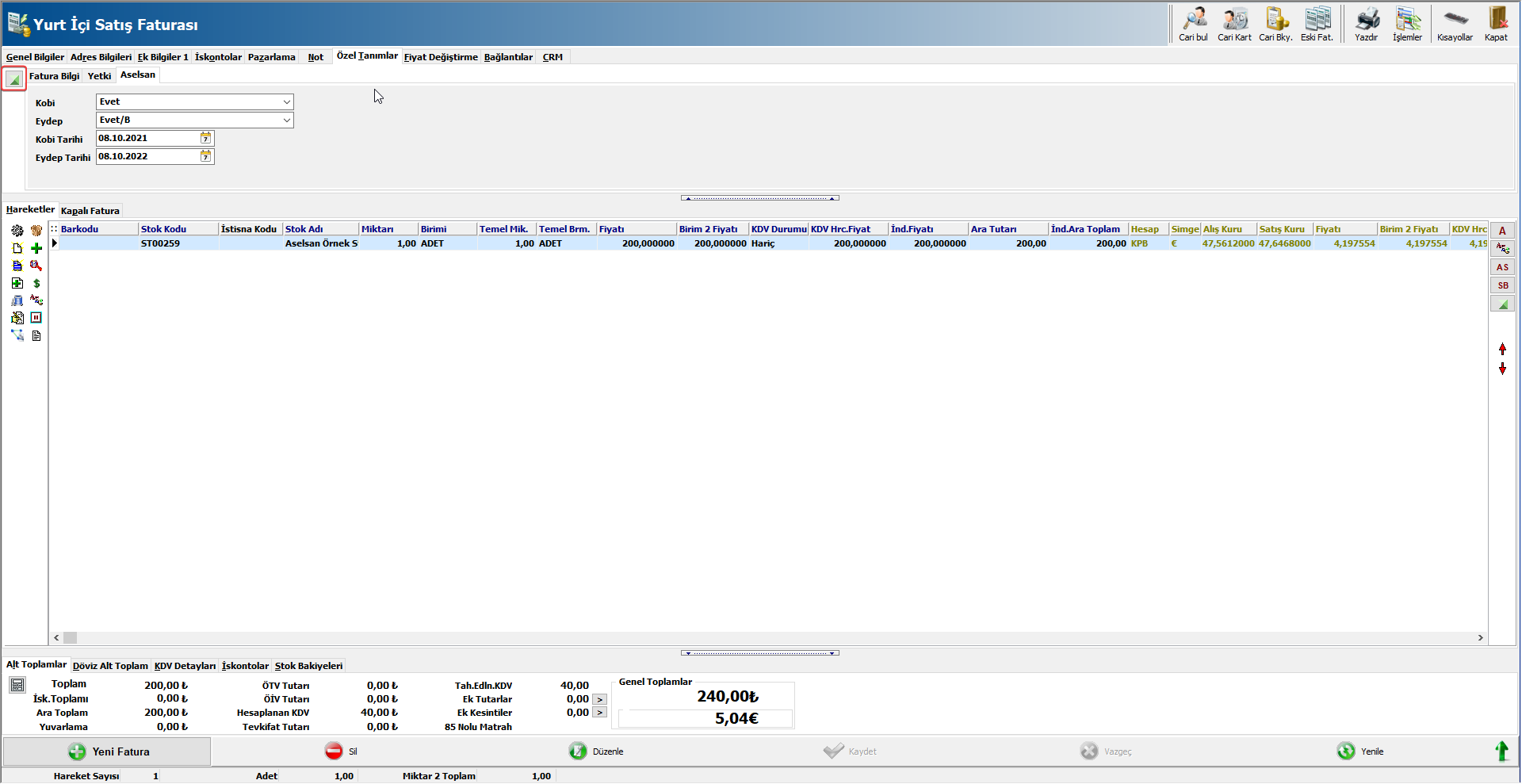The height and width of the screenshot is (784, 1522).
Task: Click the Cari bul search icon
Action: (1193, 20)
